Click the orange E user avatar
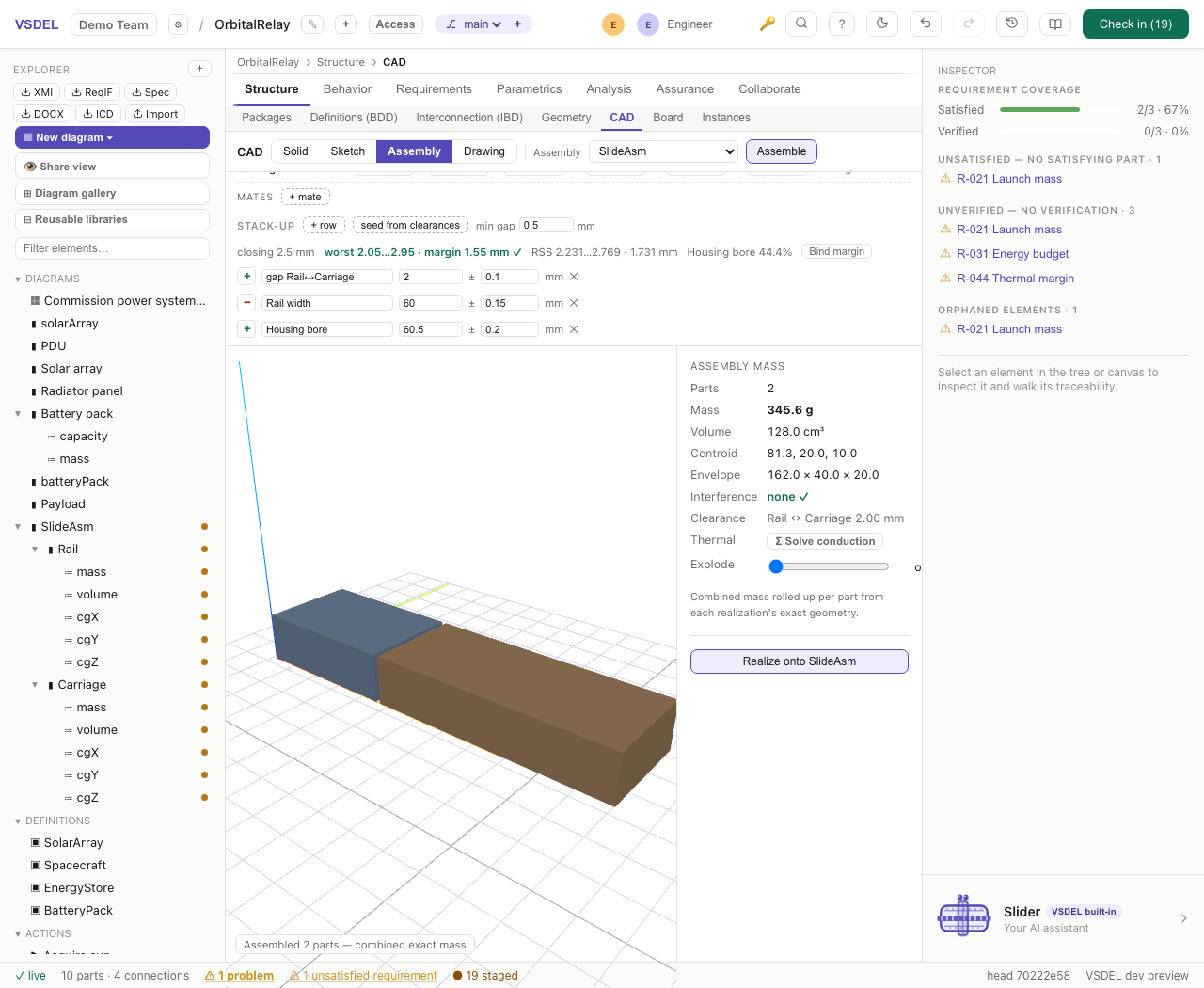 coord(613,24)
